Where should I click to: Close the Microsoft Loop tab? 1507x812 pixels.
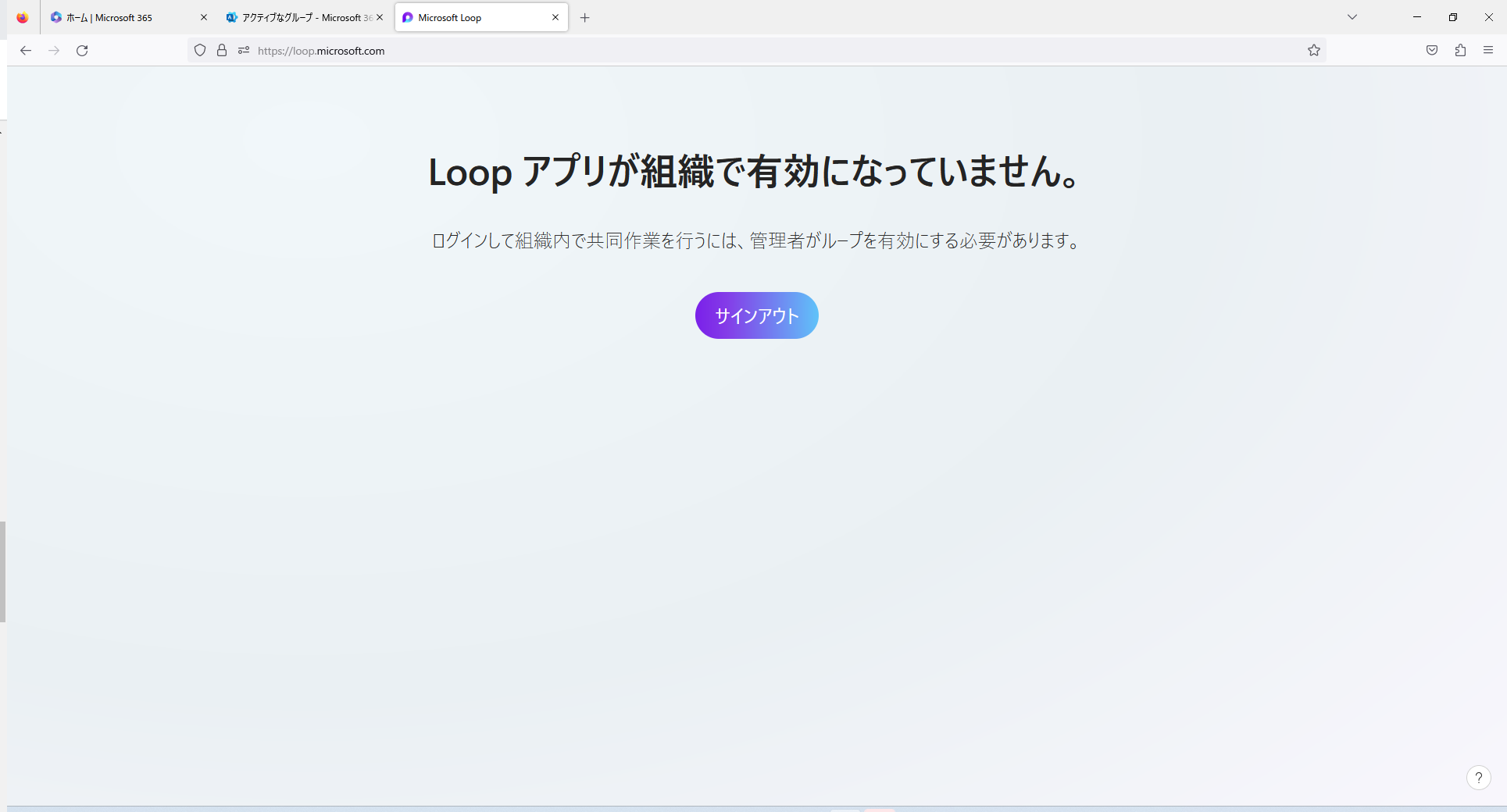click(555, 17)
